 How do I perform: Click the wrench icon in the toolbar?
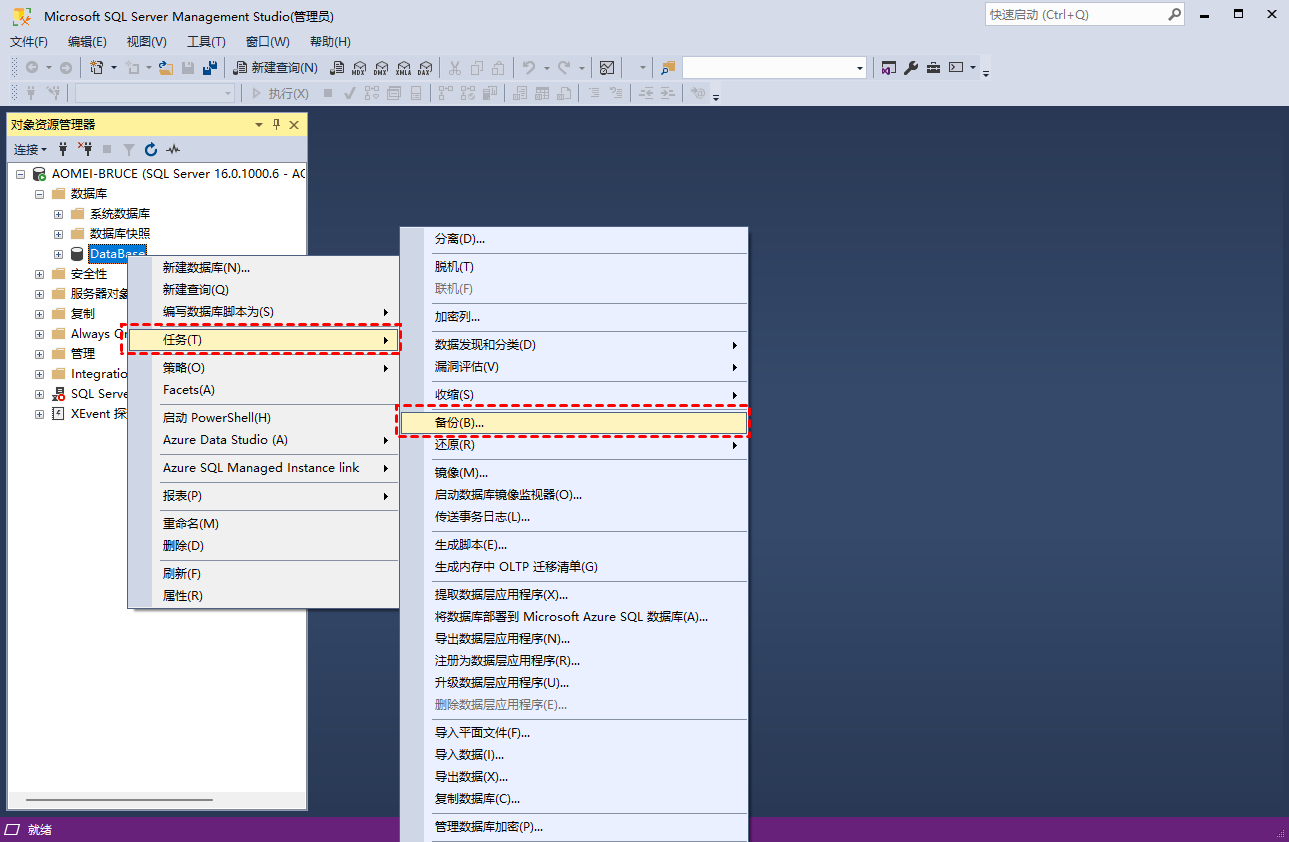911,68
